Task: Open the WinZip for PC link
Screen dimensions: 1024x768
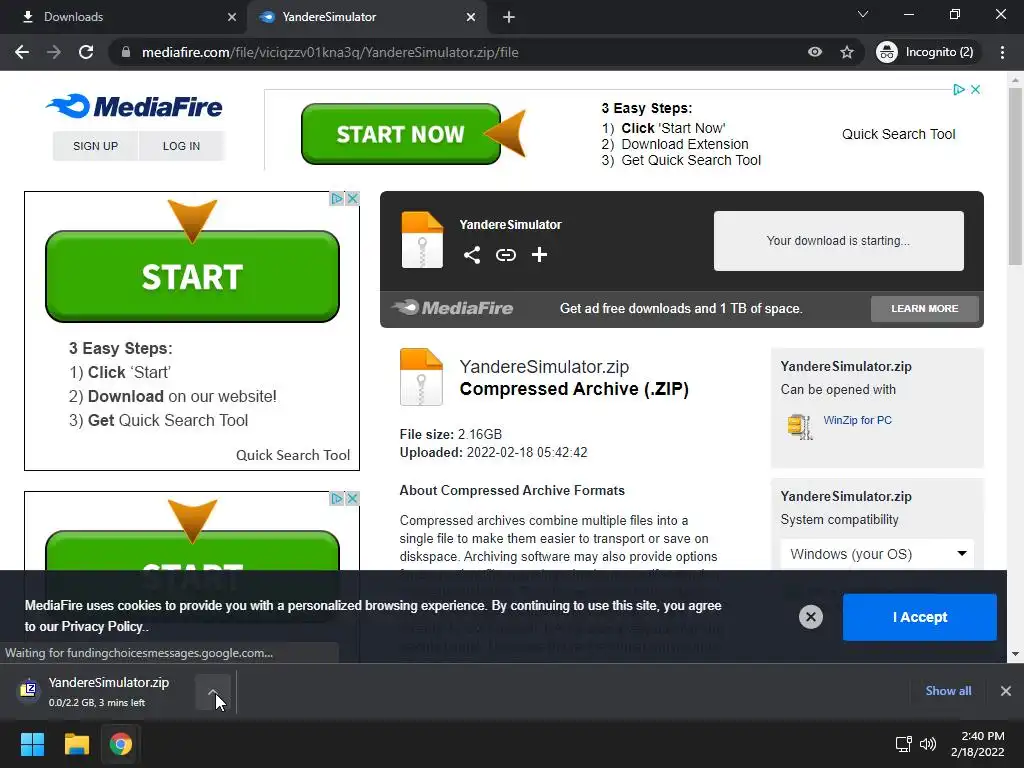Action: coord(857,420)
